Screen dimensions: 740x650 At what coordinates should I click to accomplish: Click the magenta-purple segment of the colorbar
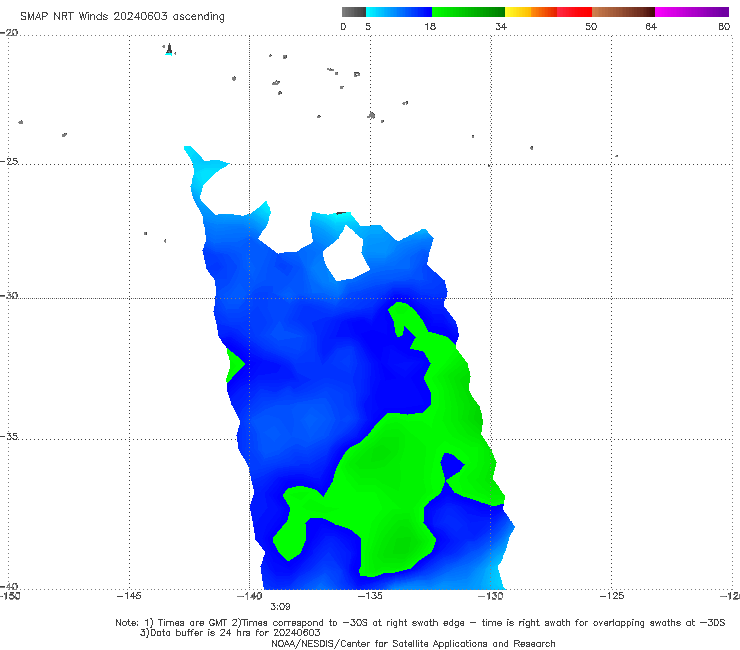(x=692, y=12)
